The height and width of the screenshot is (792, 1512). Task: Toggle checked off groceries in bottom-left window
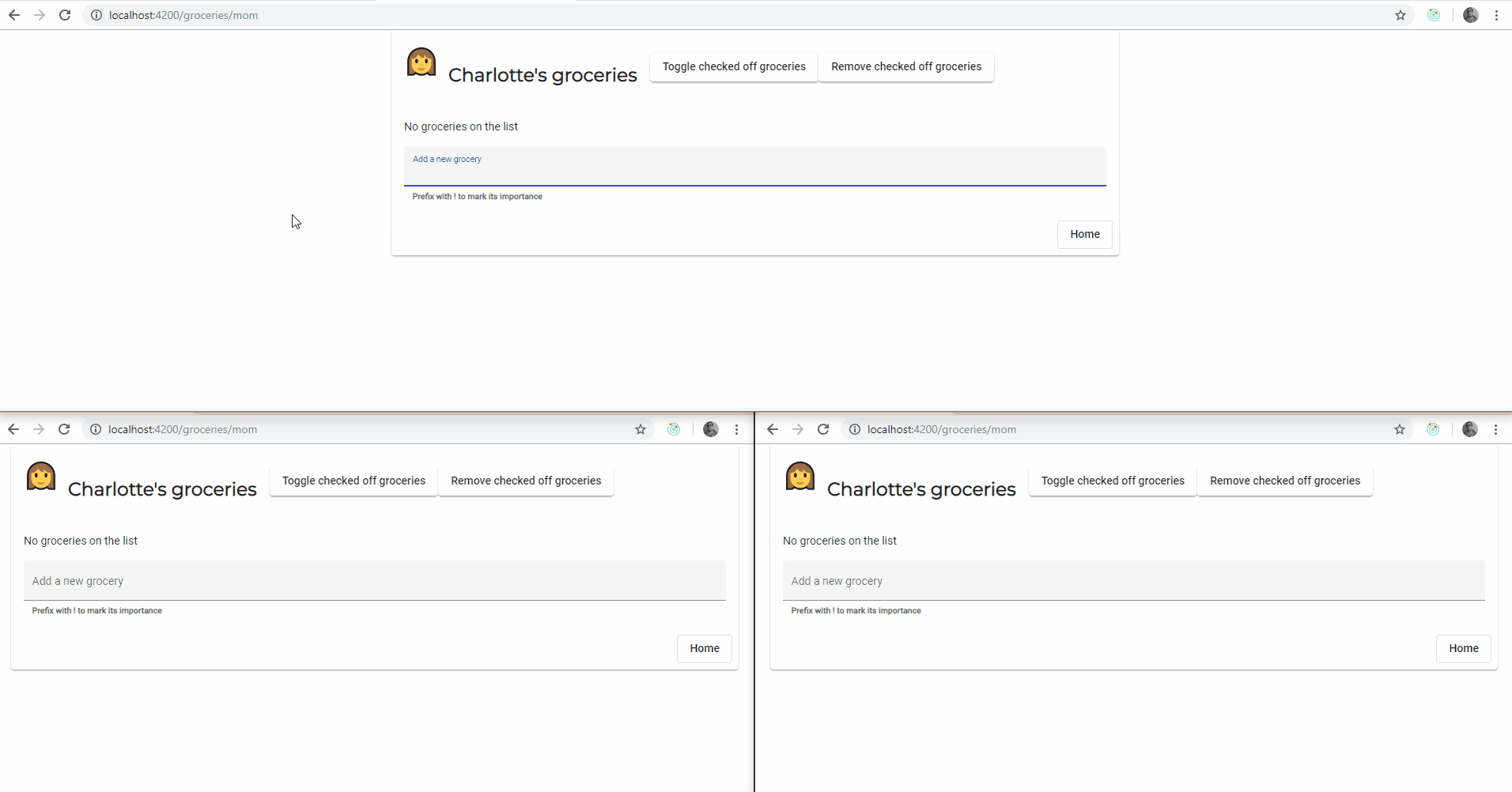(x=353, y=481)
